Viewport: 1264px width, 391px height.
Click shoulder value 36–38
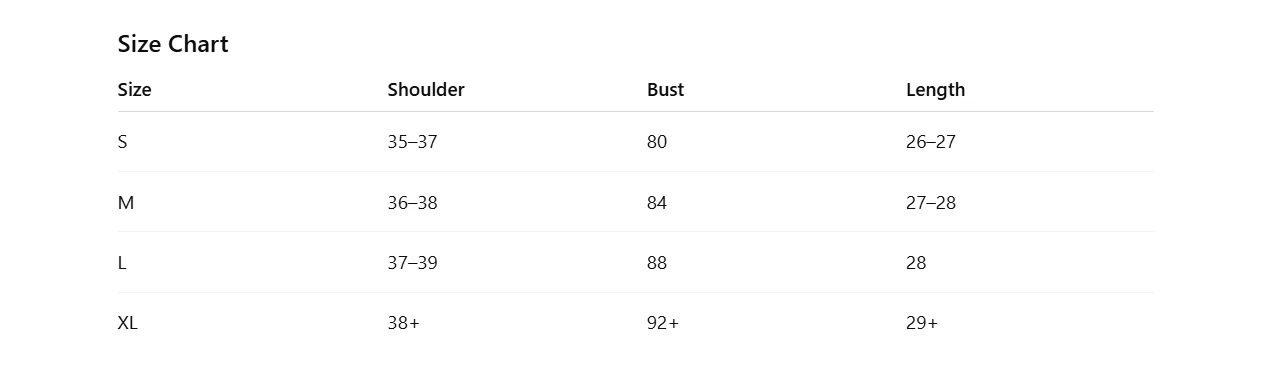(413, 203)
